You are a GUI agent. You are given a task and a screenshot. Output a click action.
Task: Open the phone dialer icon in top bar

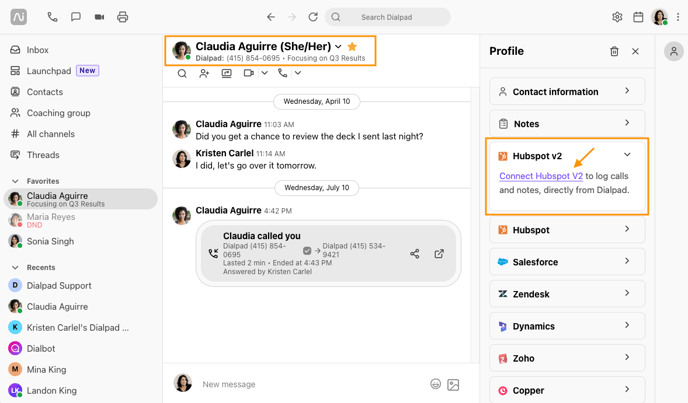coord(52,17)
